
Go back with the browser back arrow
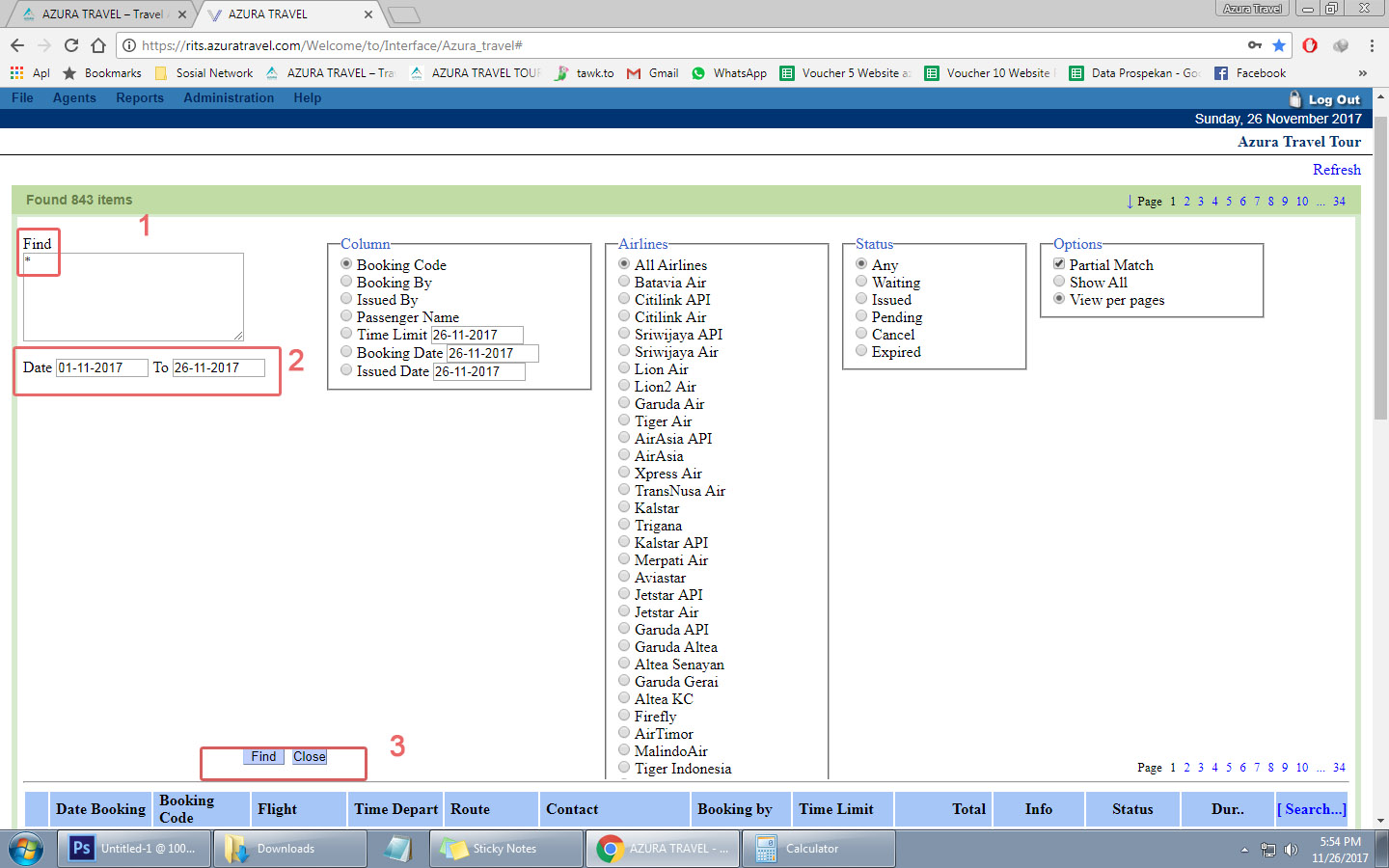pyautogui.click(x=17, y=45)
